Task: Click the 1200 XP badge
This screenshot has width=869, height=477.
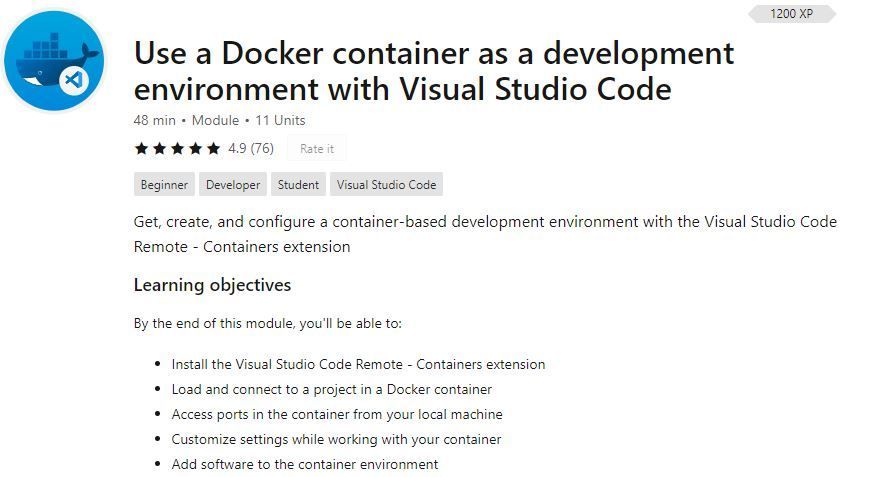Action: pos(791,14)
